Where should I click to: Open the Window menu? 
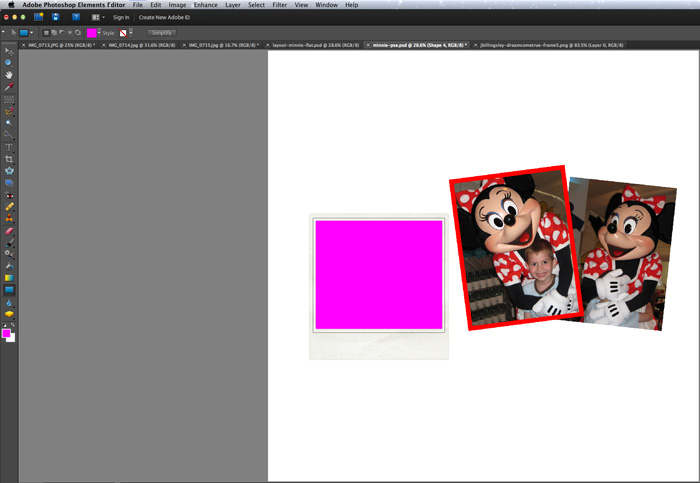click(326, 5)
